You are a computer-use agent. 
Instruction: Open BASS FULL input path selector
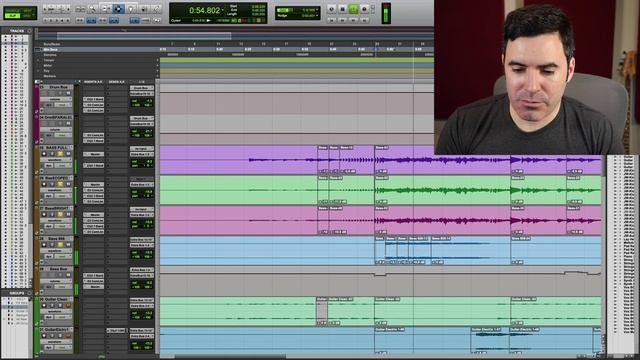(x=142, y=149)
